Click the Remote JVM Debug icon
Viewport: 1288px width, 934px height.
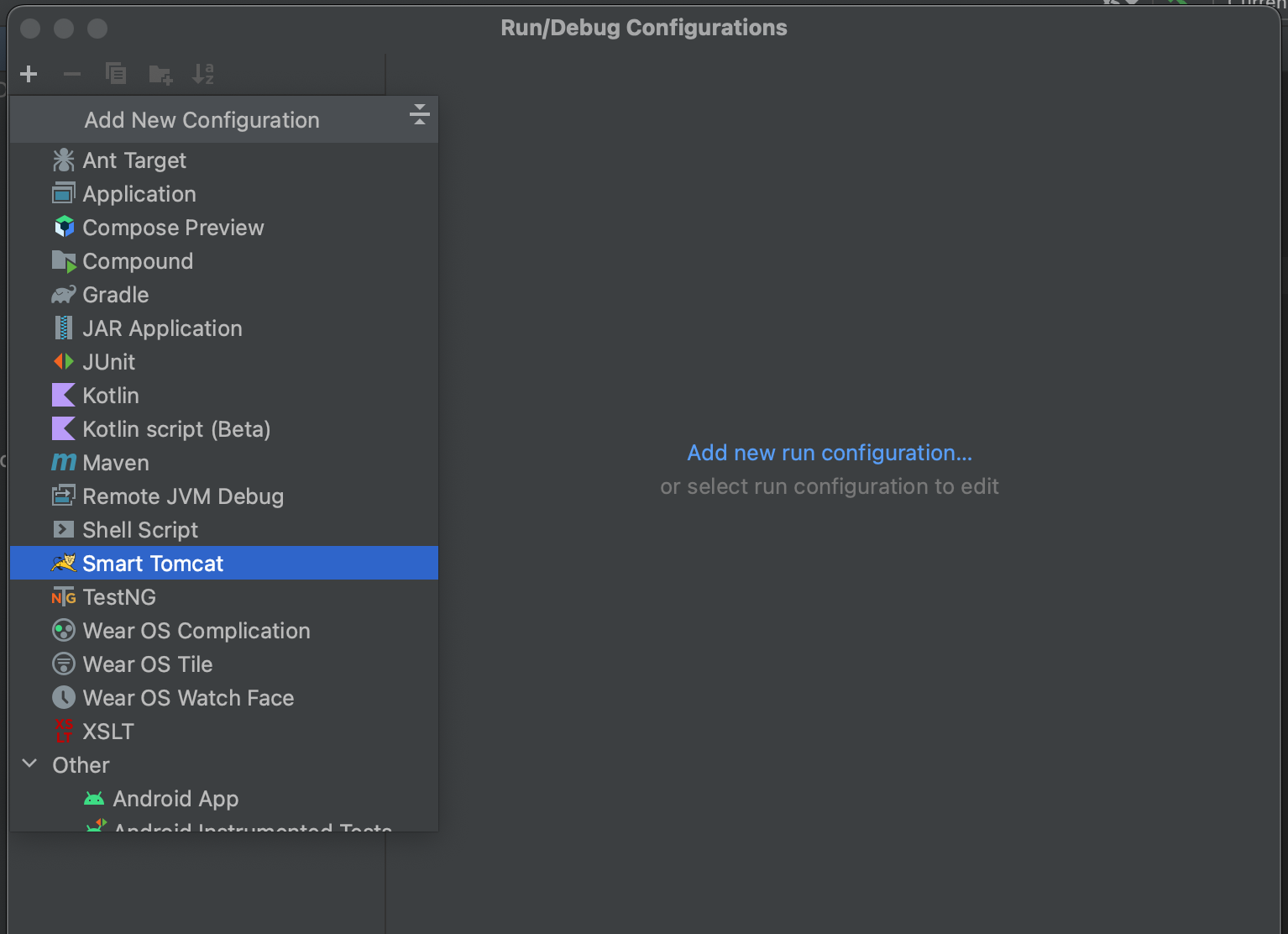pyautogui.click(x=64, y=496)
